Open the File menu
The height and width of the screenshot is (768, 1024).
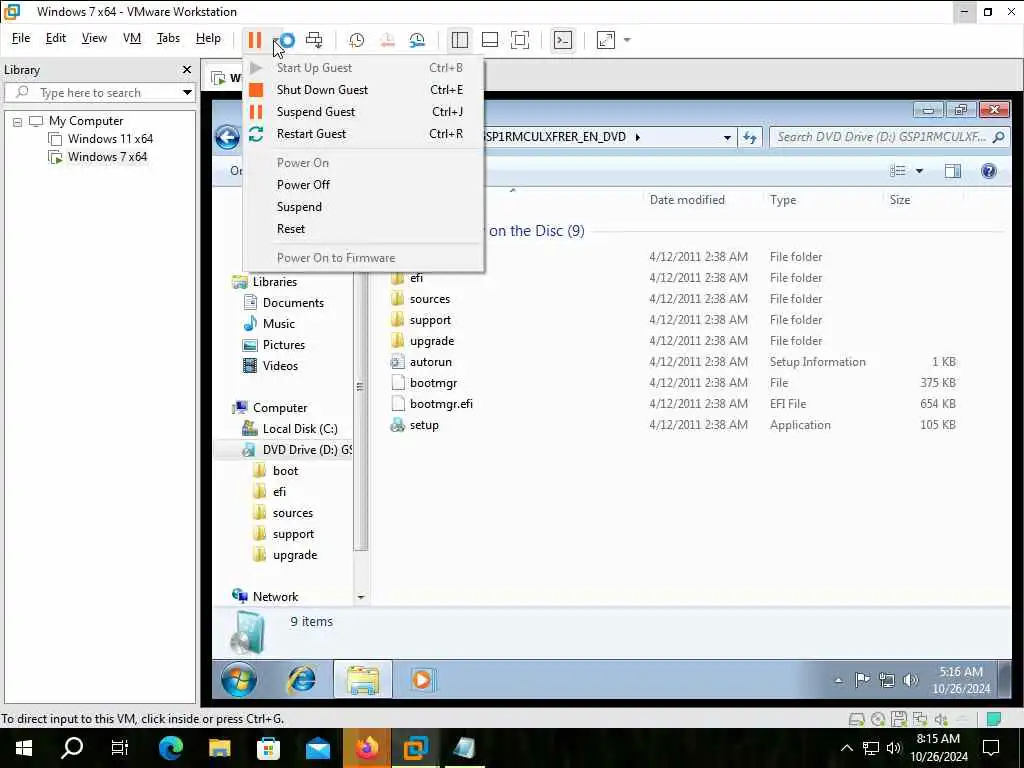(x=21, y=39)
